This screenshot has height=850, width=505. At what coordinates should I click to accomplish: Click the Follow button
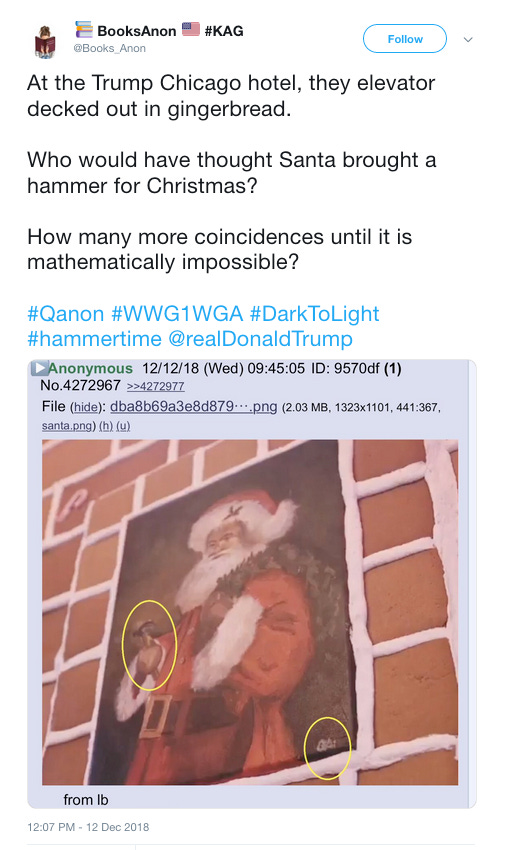405,39
